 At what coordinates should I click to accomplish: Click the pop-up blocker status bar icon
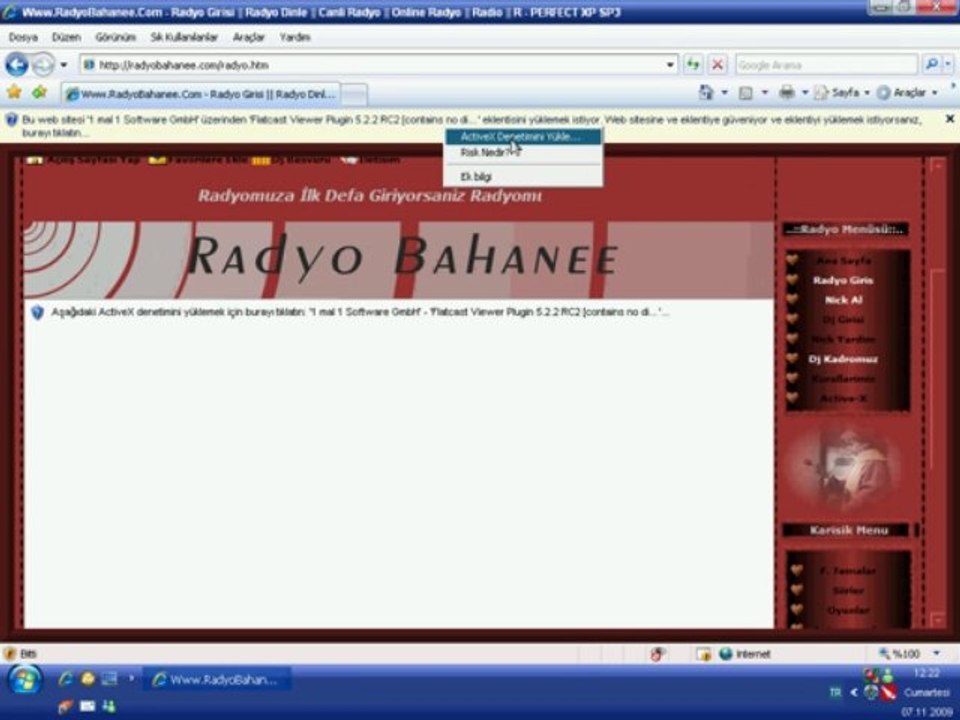[658, 654]
